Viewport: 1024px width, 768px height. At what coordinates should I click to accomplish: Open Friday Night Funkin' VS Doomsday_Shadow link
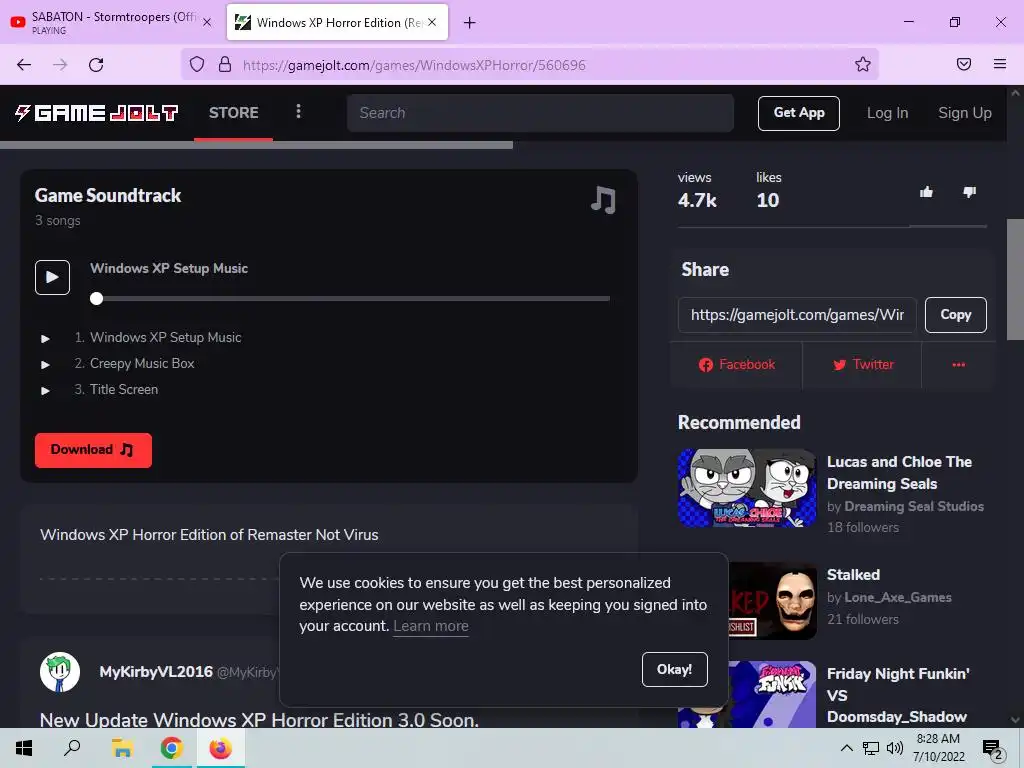(x=898, y=695)
